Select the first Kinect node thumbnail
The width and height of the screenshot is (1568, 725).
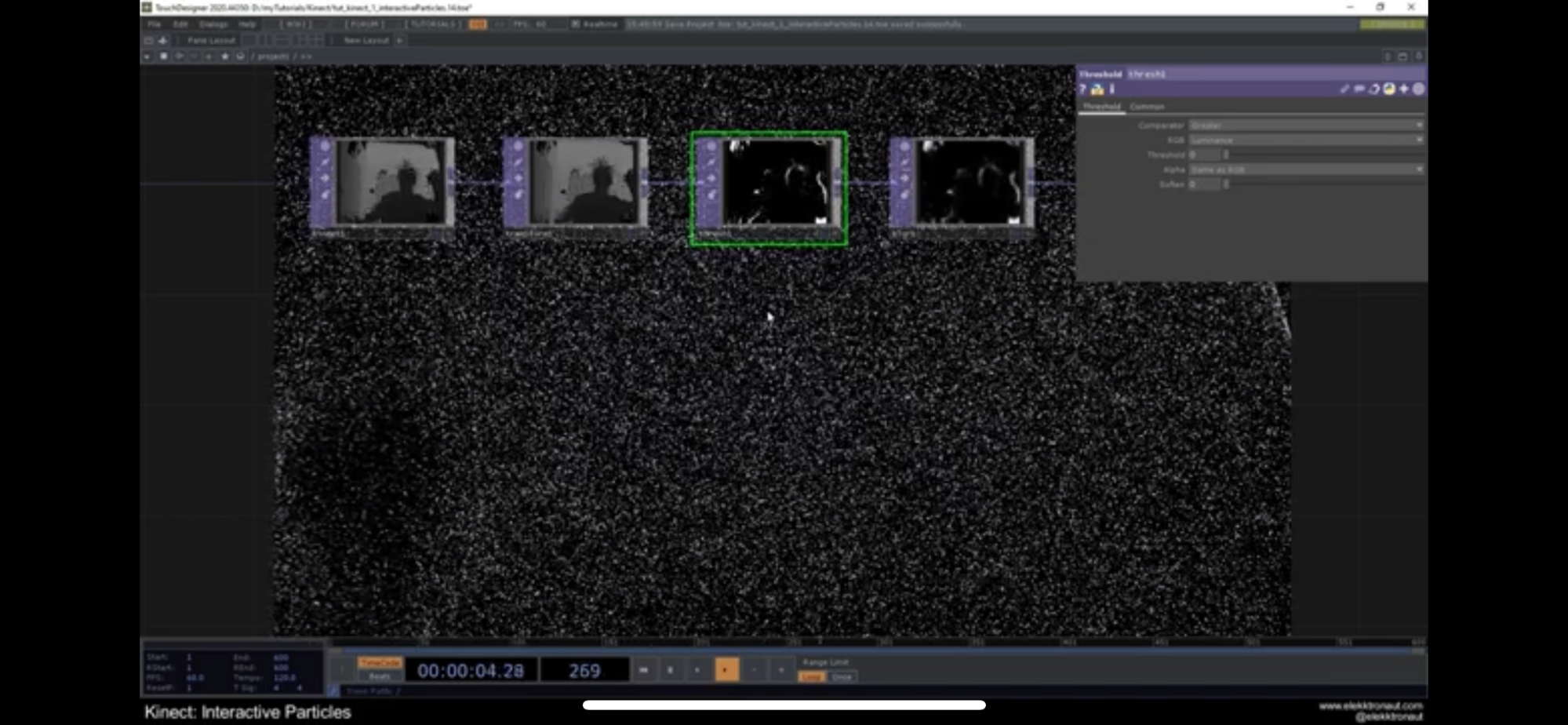390,182
